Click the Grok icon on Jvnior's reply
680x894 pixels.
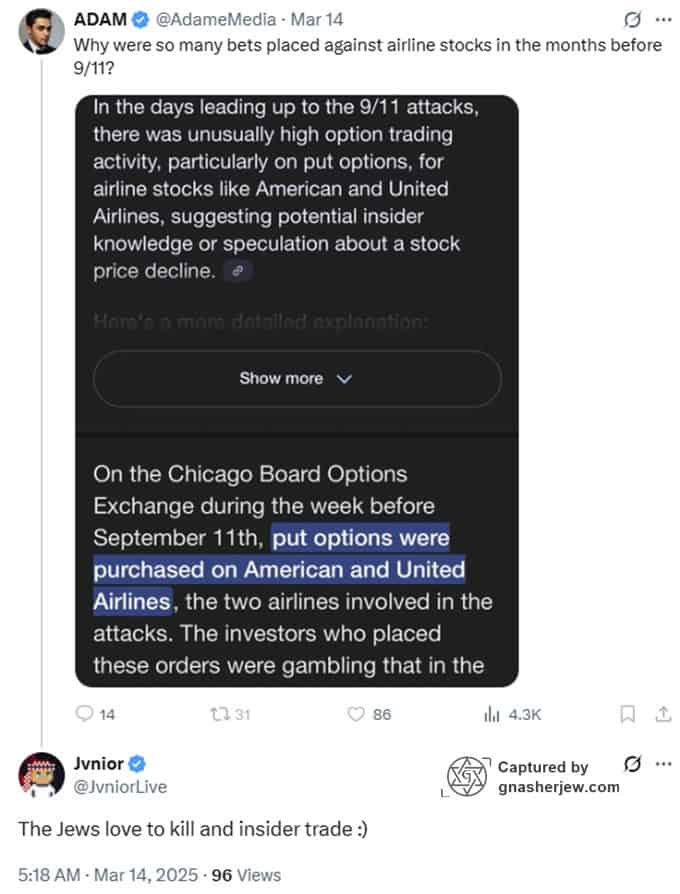point(631,765)
